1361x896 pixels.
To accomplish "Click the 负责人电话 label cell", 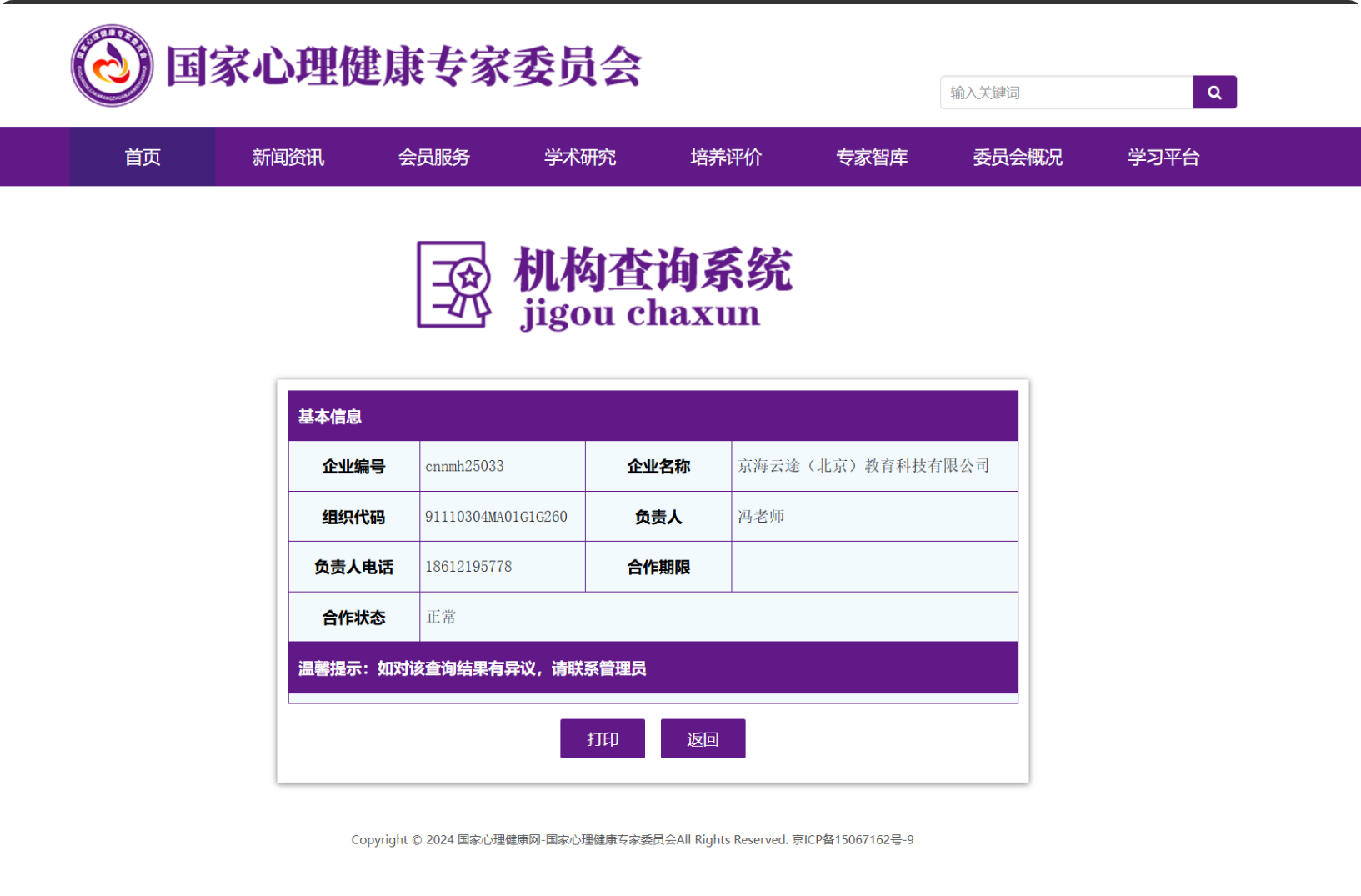I will [354, 567].
